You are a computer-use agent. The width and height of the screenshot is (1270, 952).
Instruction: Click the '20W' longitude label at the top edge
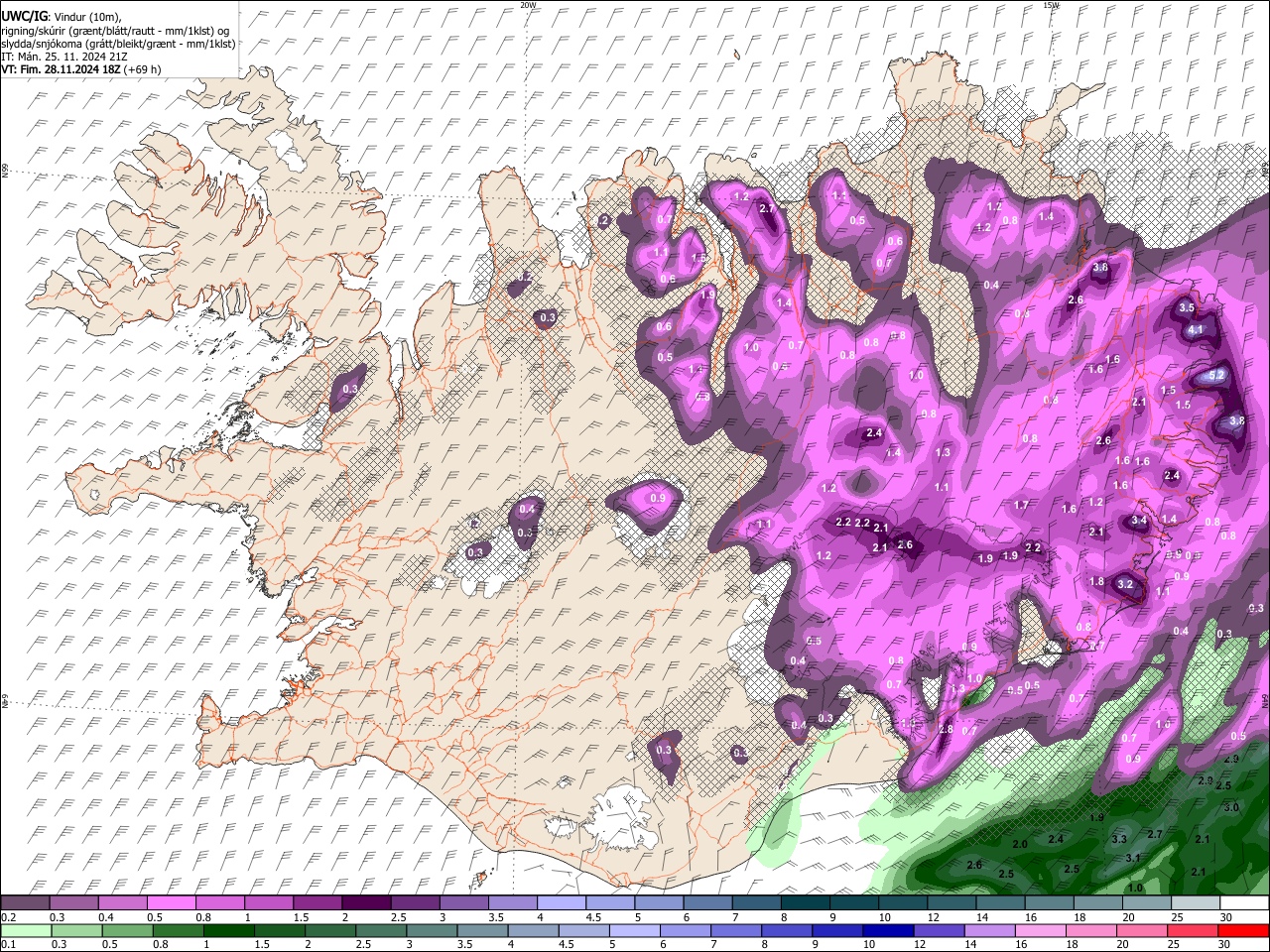tap(528, 5)
